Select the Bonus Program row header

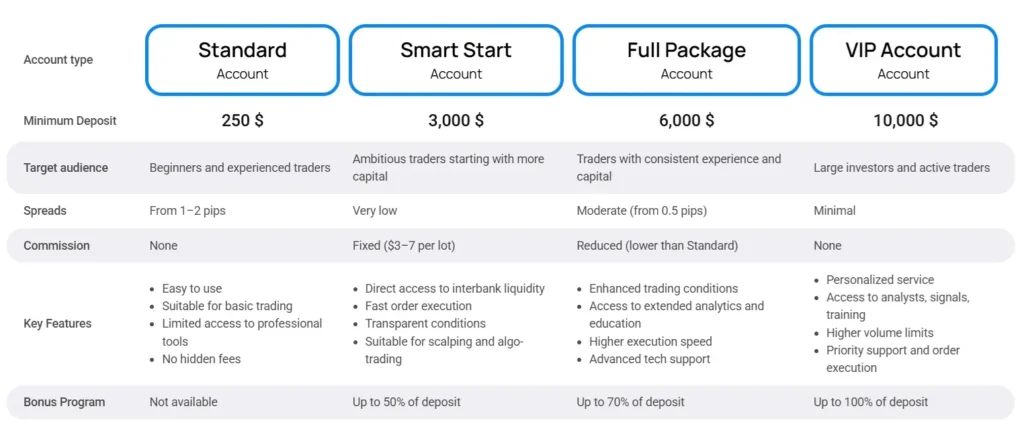(x=65, y=402)
